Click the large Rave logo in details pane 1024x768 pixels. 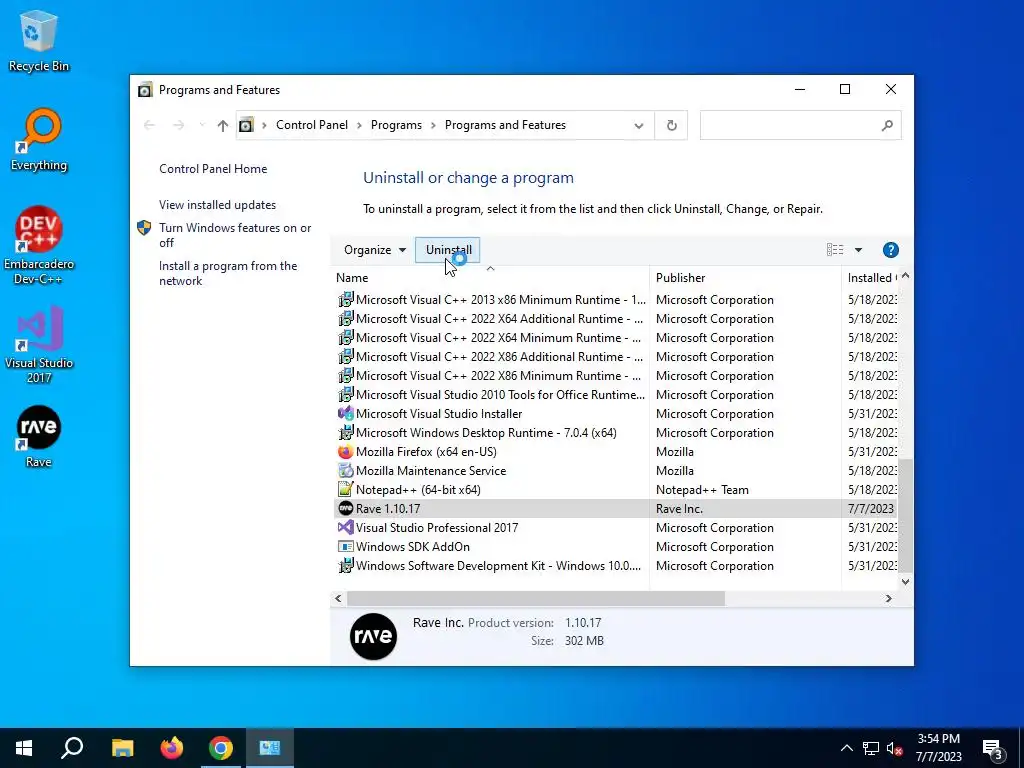pyautogui.click(x=374, y=636)
